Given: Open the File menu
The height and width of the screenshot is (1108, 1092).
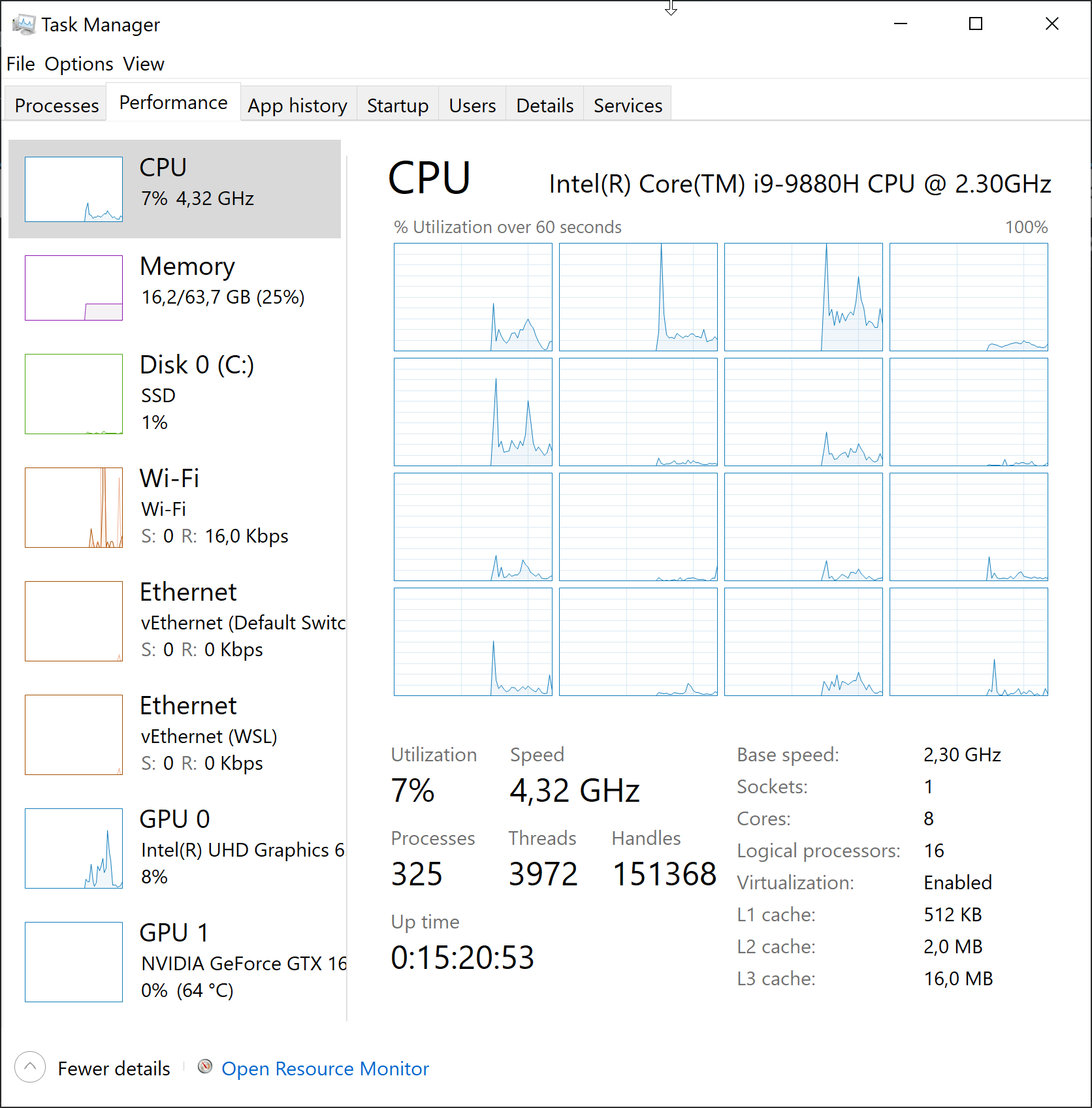Looking at the screenshot, I should pos(20,64).
